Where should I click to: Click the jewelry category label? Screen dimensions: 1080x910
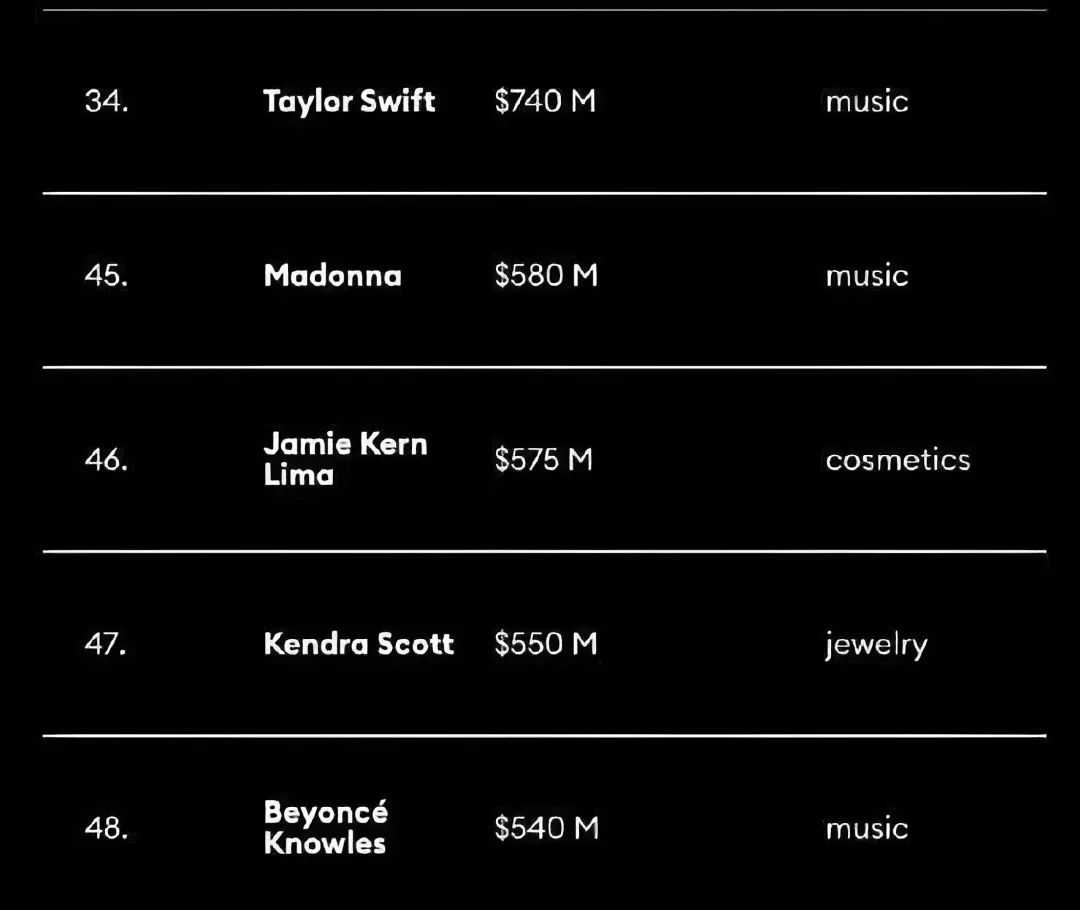[x=877, y=646]
